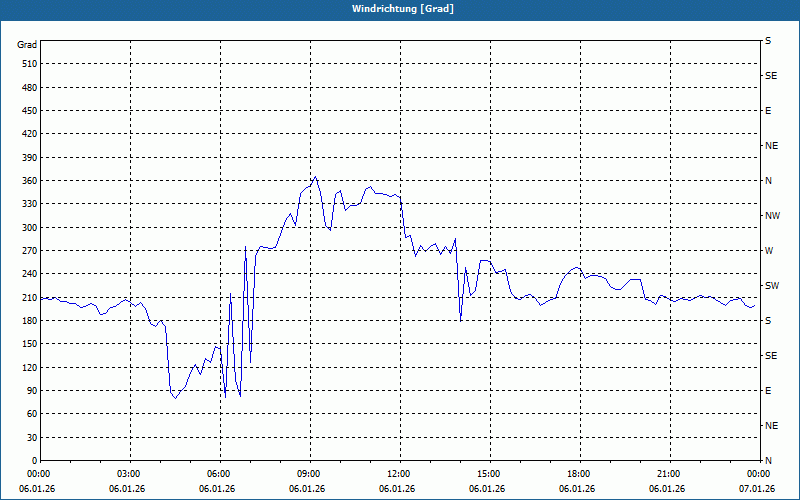Viewport: 800px width, 500px height.
Task: Click the N compass label at the 0 level
Action: 768,461
